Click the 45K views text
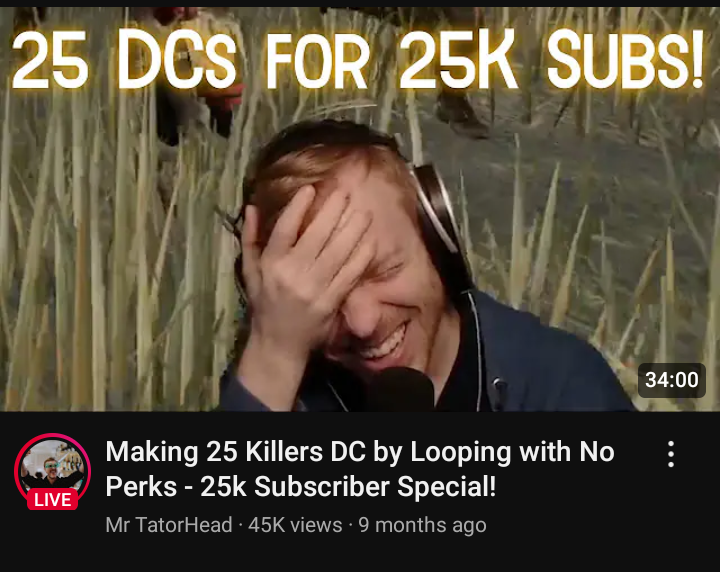This screenshot has width=720, height=572. (x=295, y=525)
